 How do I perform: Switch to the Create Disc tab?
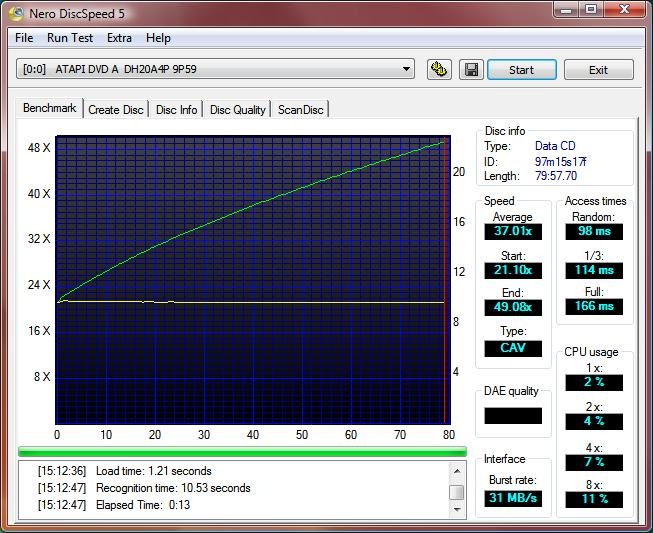point(116,109)
